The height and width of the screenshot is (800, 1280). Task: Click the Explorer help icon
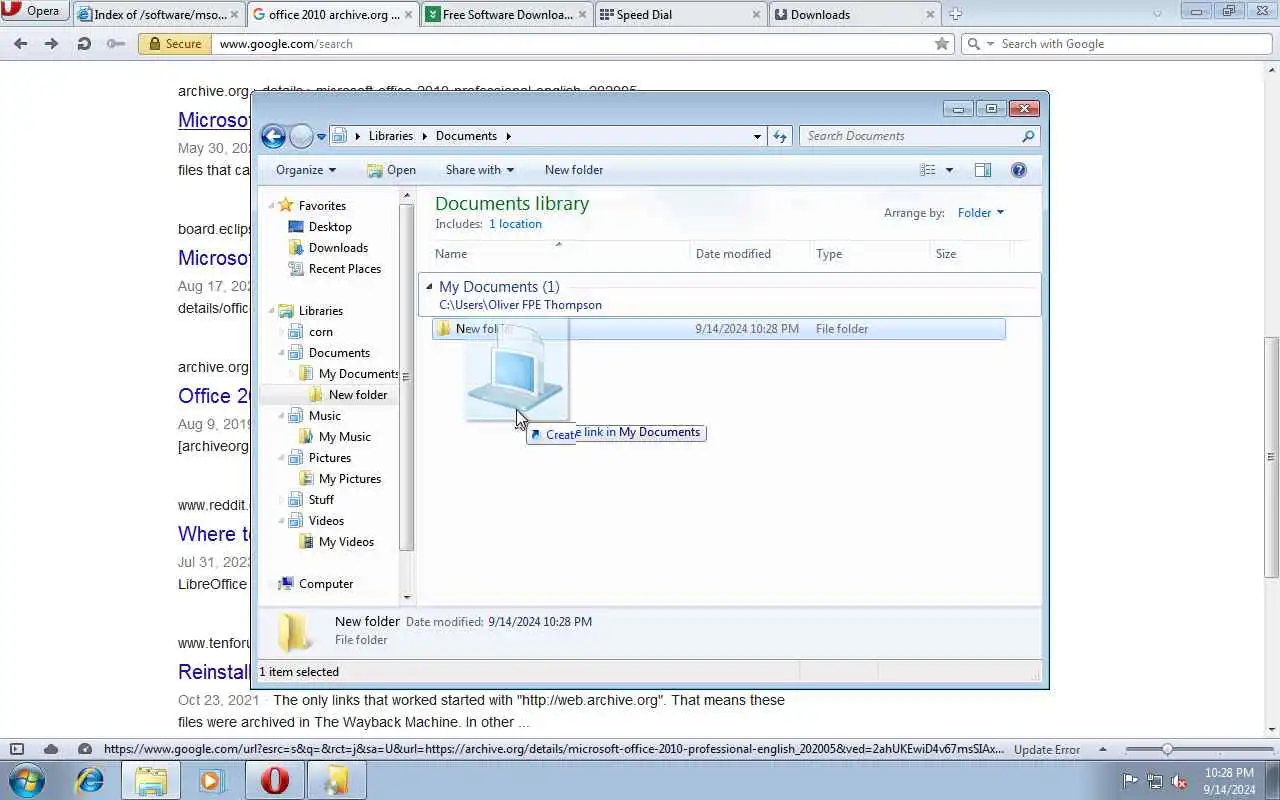point(1019,170)
